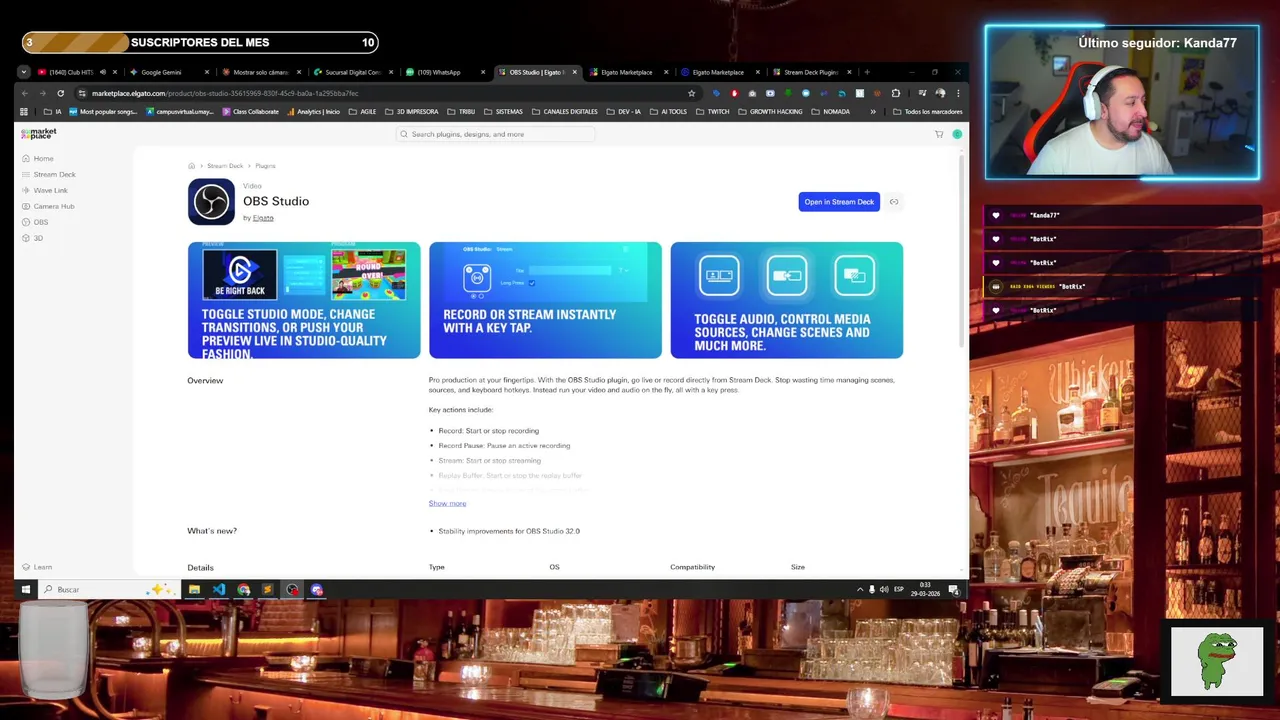Open OBS category in the sidebar
This screenshot has width=1280, height=720.
tap(35, 222)
